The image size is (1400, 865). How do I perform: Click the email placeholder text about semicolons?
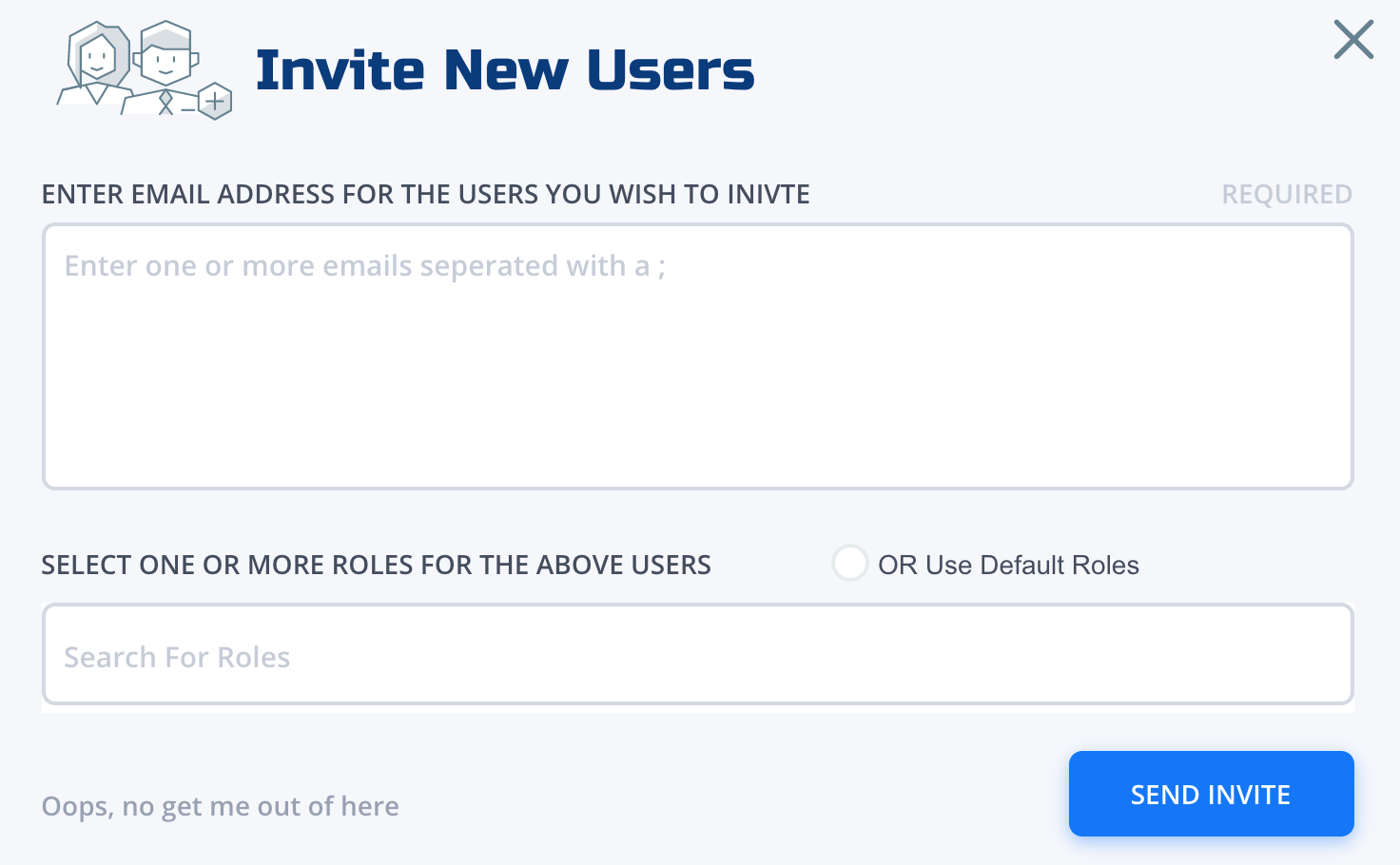tap(365, 266)
